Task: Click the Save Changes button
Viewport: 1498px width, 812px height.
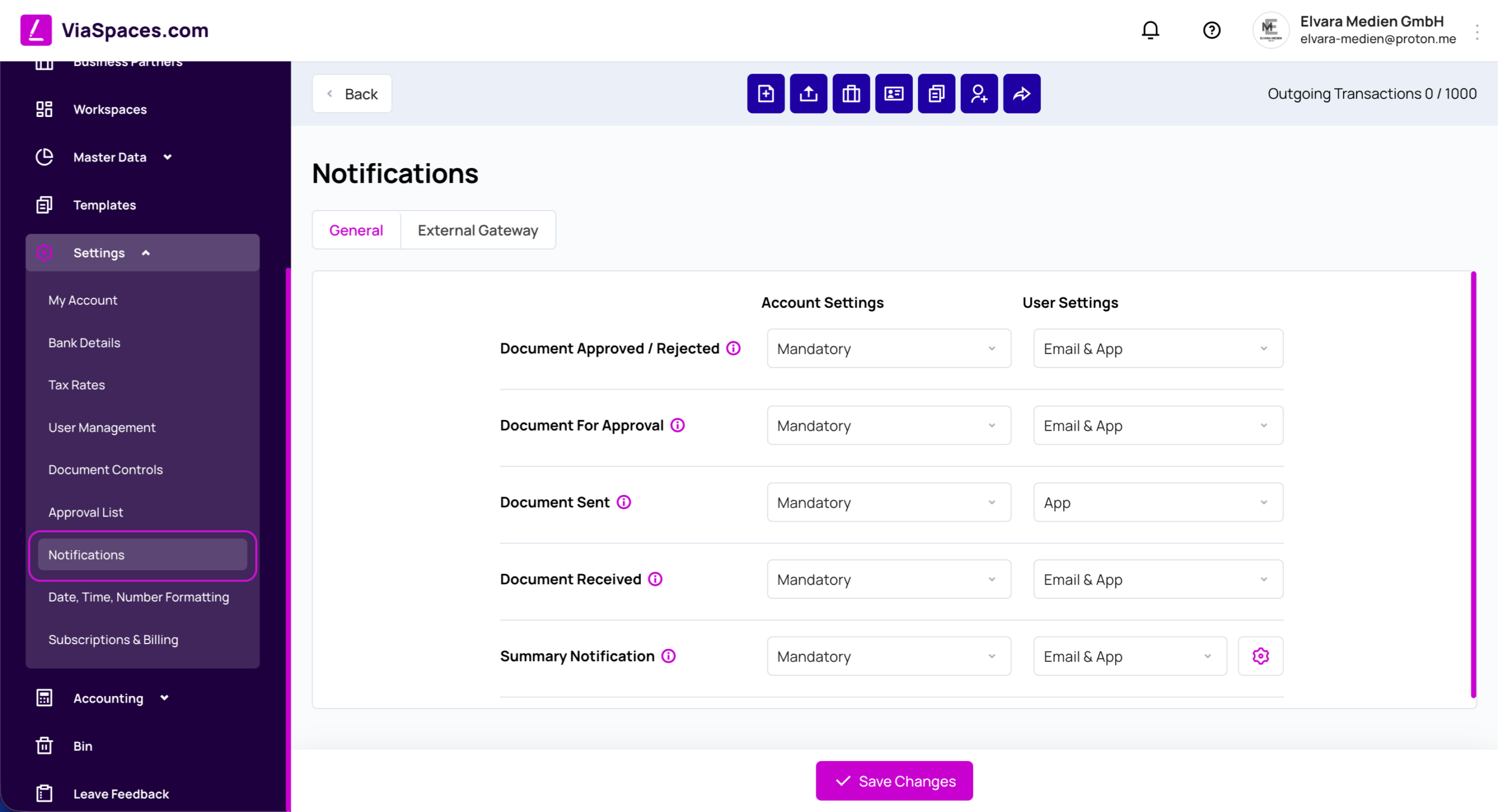Action: [894, 781]
